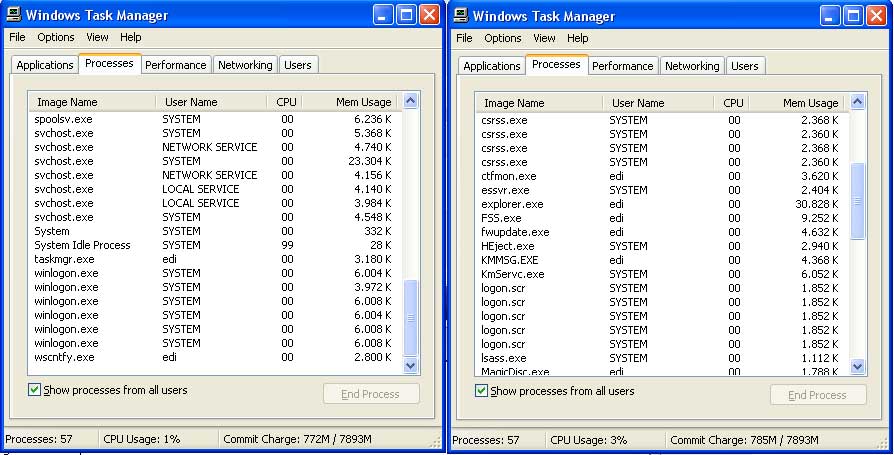Image resolution: width=894 pixels, height=455 pixels.
Task: Maximize the right Task Manager window
Action: tap(854, 15)
